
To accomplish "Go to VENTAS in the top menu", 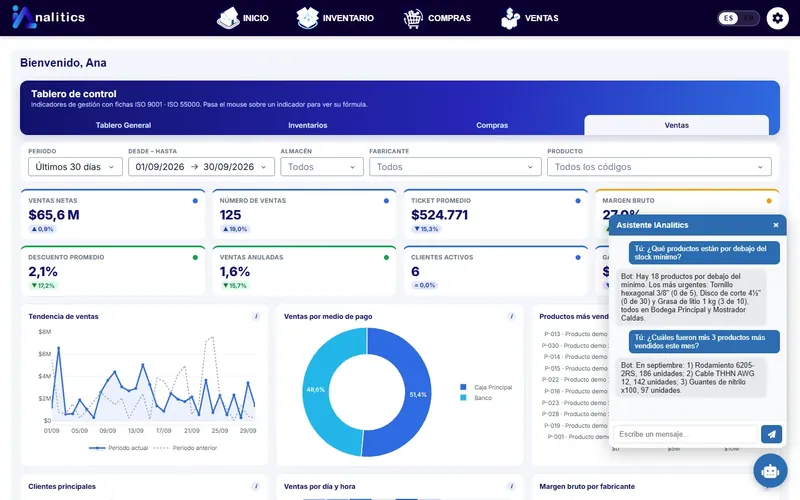I will tap(542, 18).
